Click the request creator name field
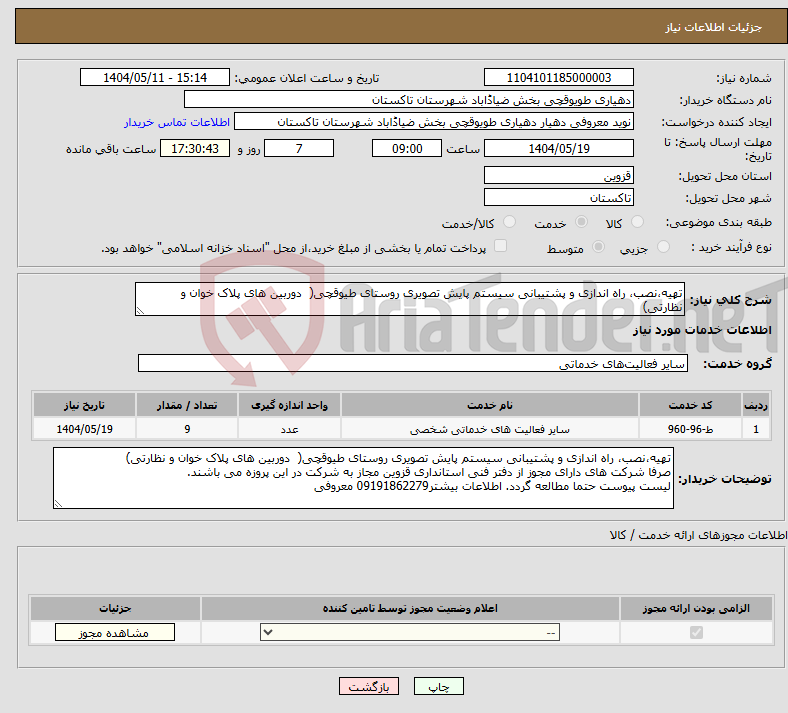Image resolution: width=788 pixels, height=713 pixels. (434, 122)
